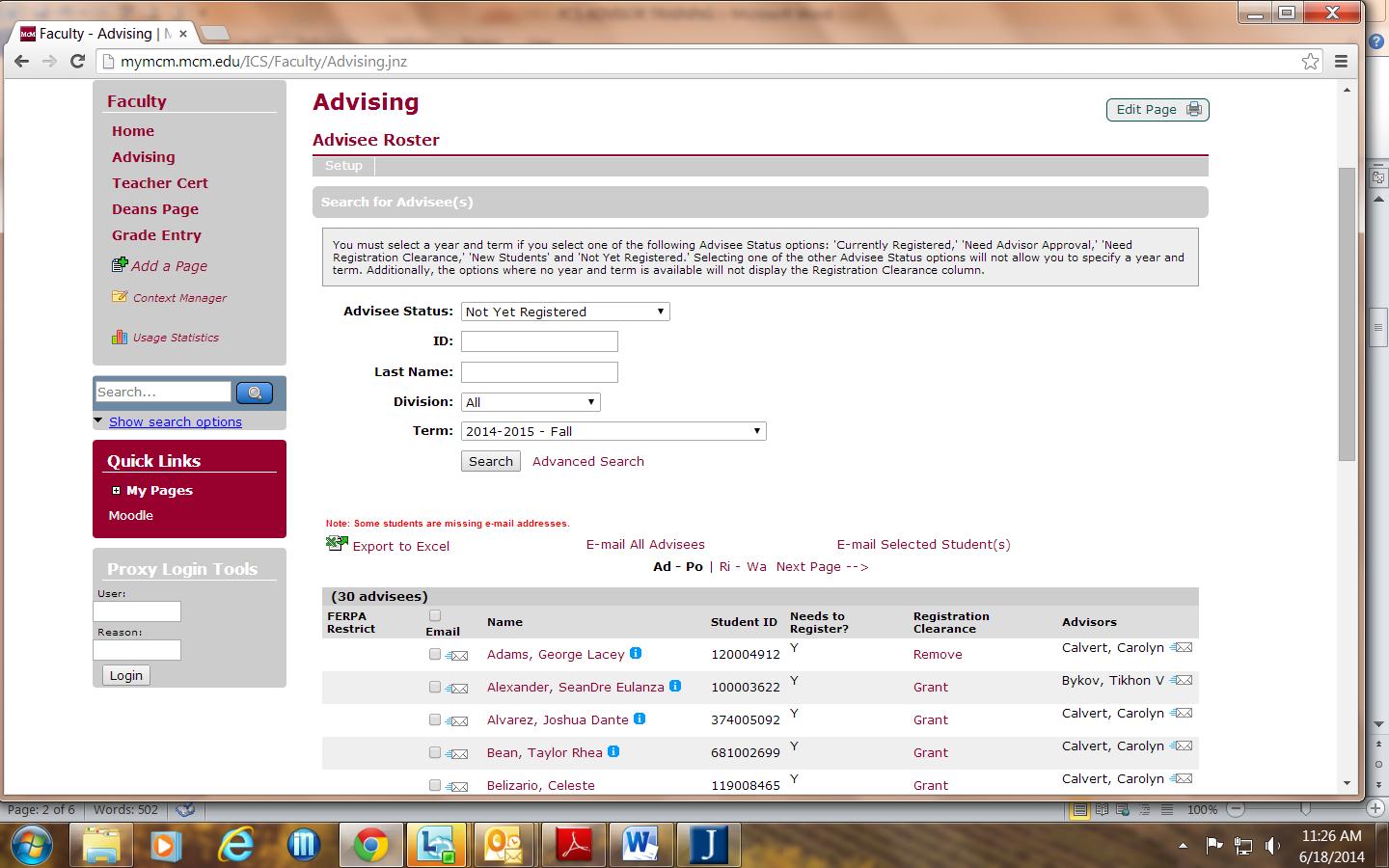
Task: Check the box for Alexander, SeanDre Eulanza
Action: coord(435,687)
